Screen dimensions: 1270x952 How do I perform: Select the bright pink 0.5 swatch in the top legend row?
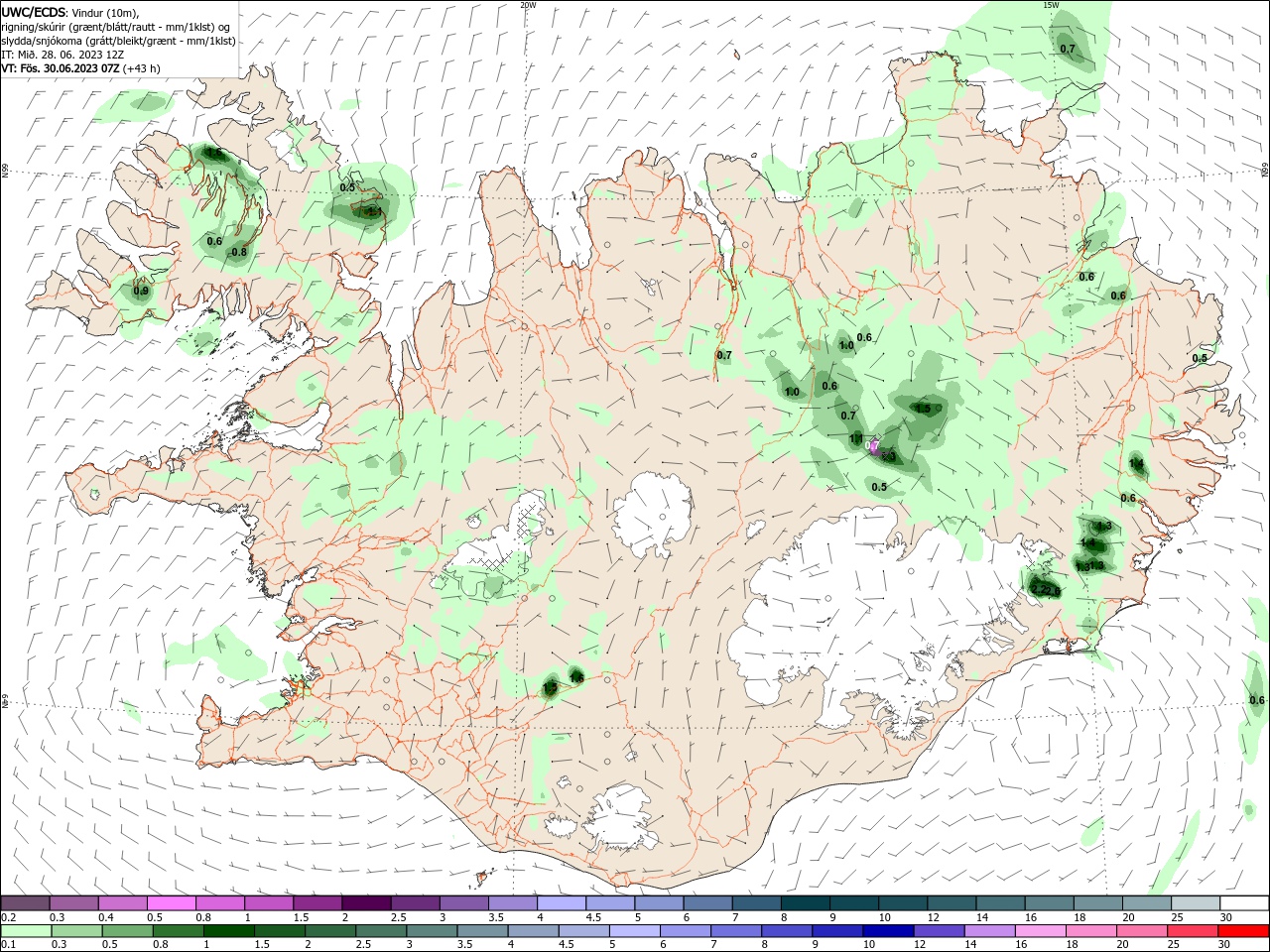172,903
